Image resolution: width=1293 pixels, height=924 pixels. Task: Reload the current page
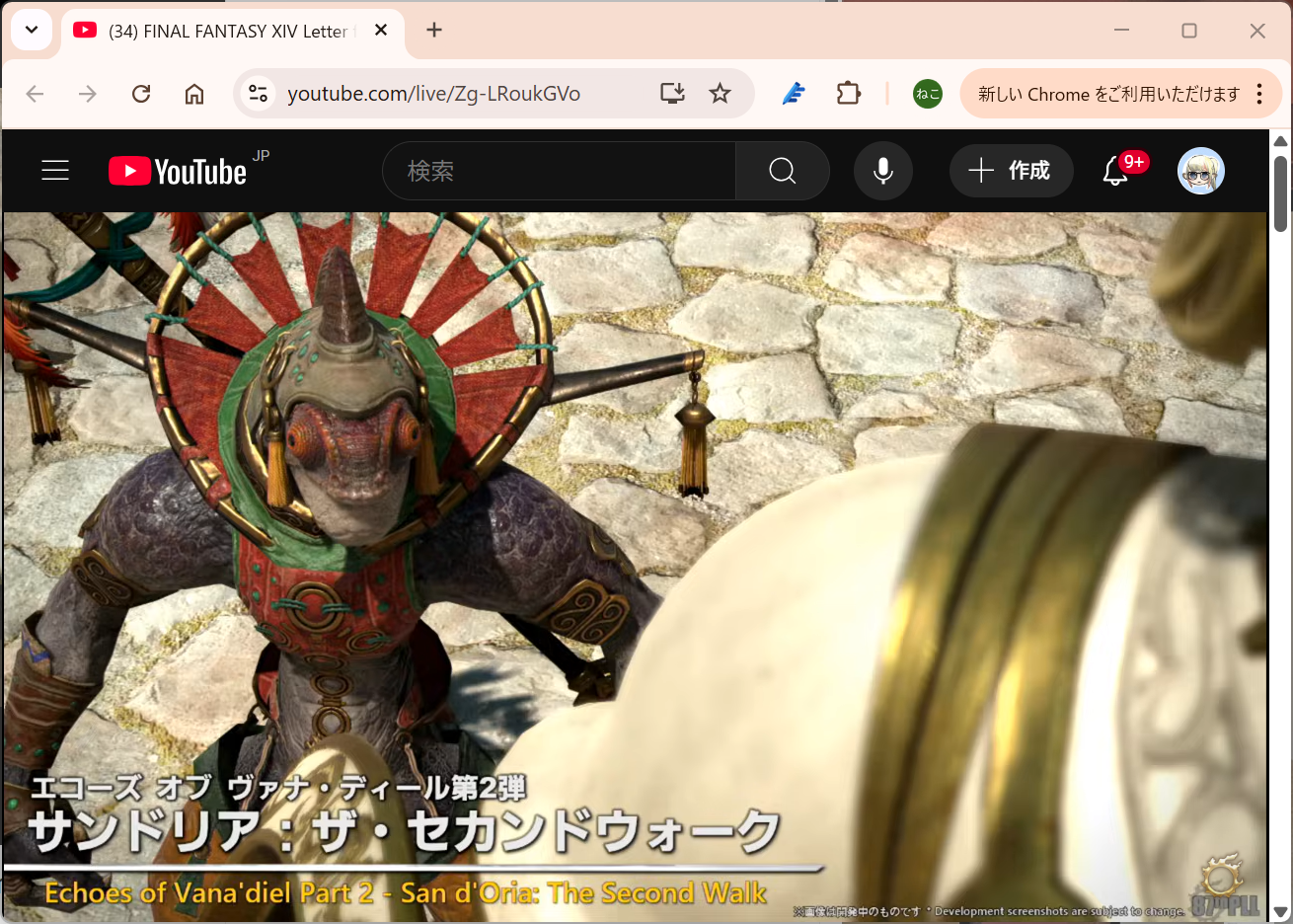[141, 94]
